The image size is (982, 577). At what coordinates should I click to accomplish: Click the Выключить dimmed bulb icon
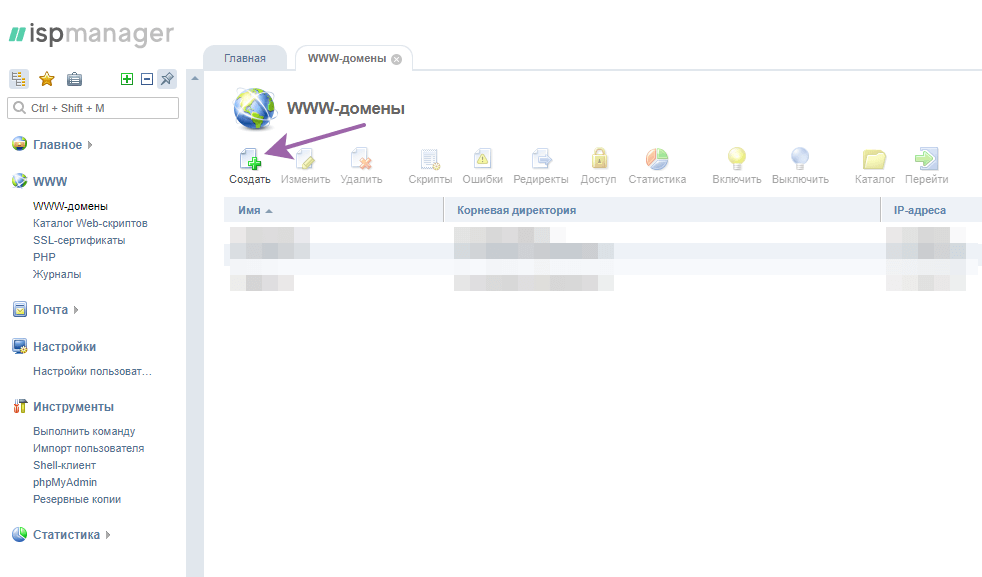click(800, 160)
